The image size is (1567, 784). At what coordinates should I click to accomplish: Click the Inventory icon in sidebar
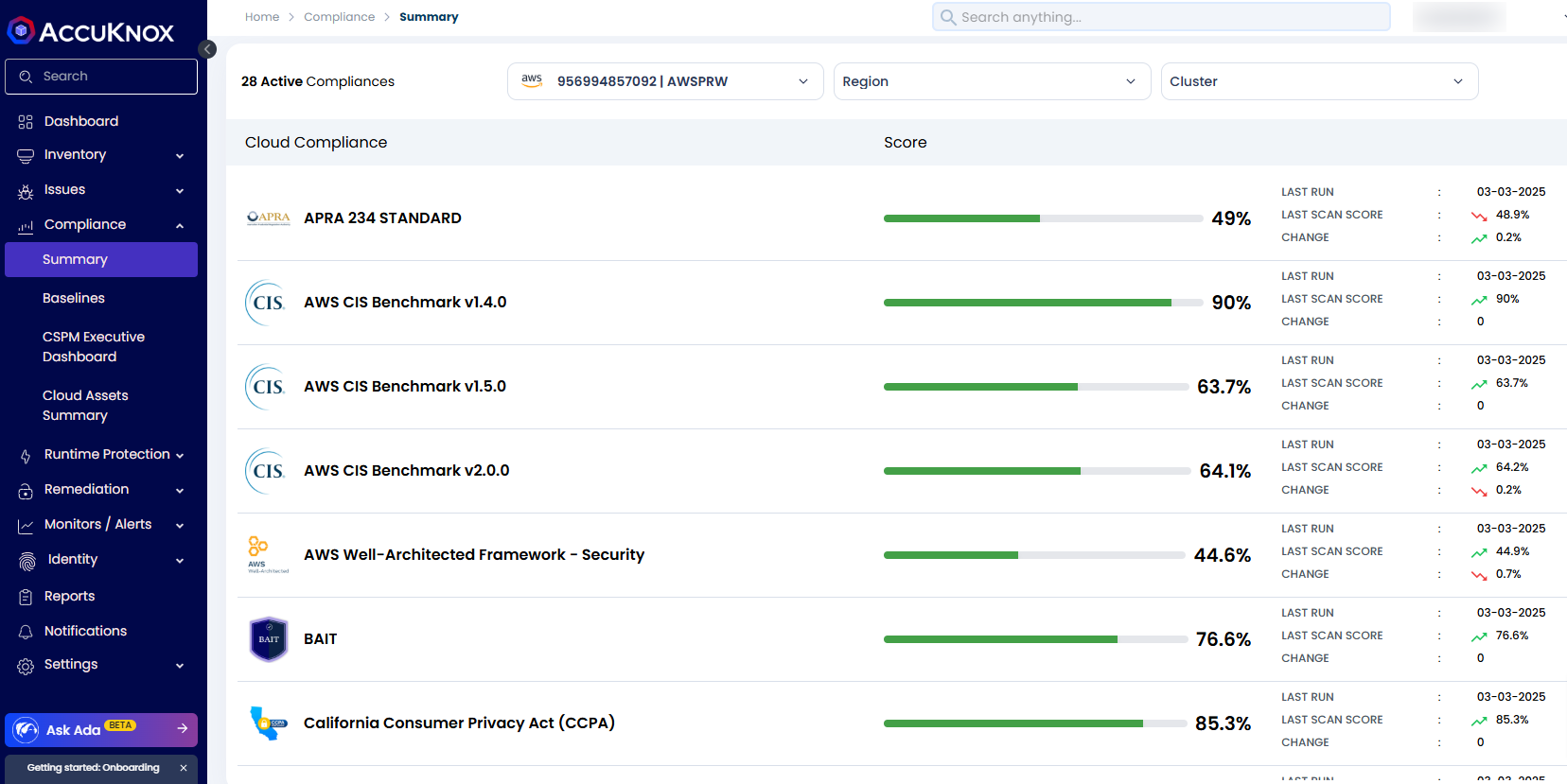tap(26, 155)
